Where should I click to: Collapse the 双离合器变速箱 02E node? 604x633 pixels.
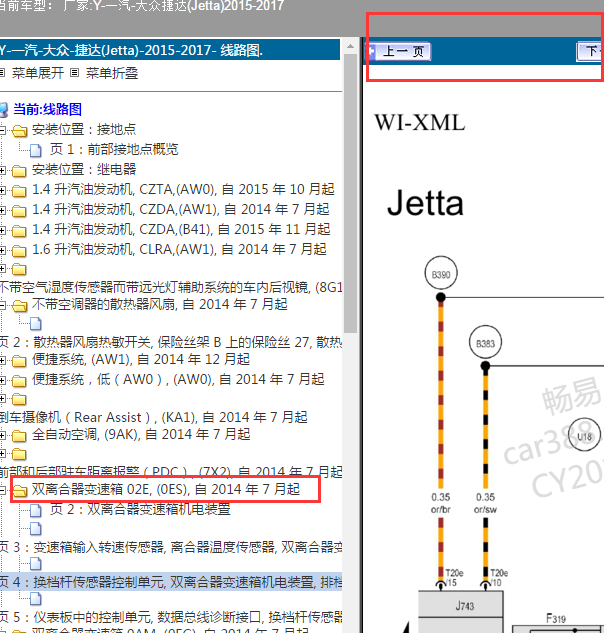[x=2, y=490]
